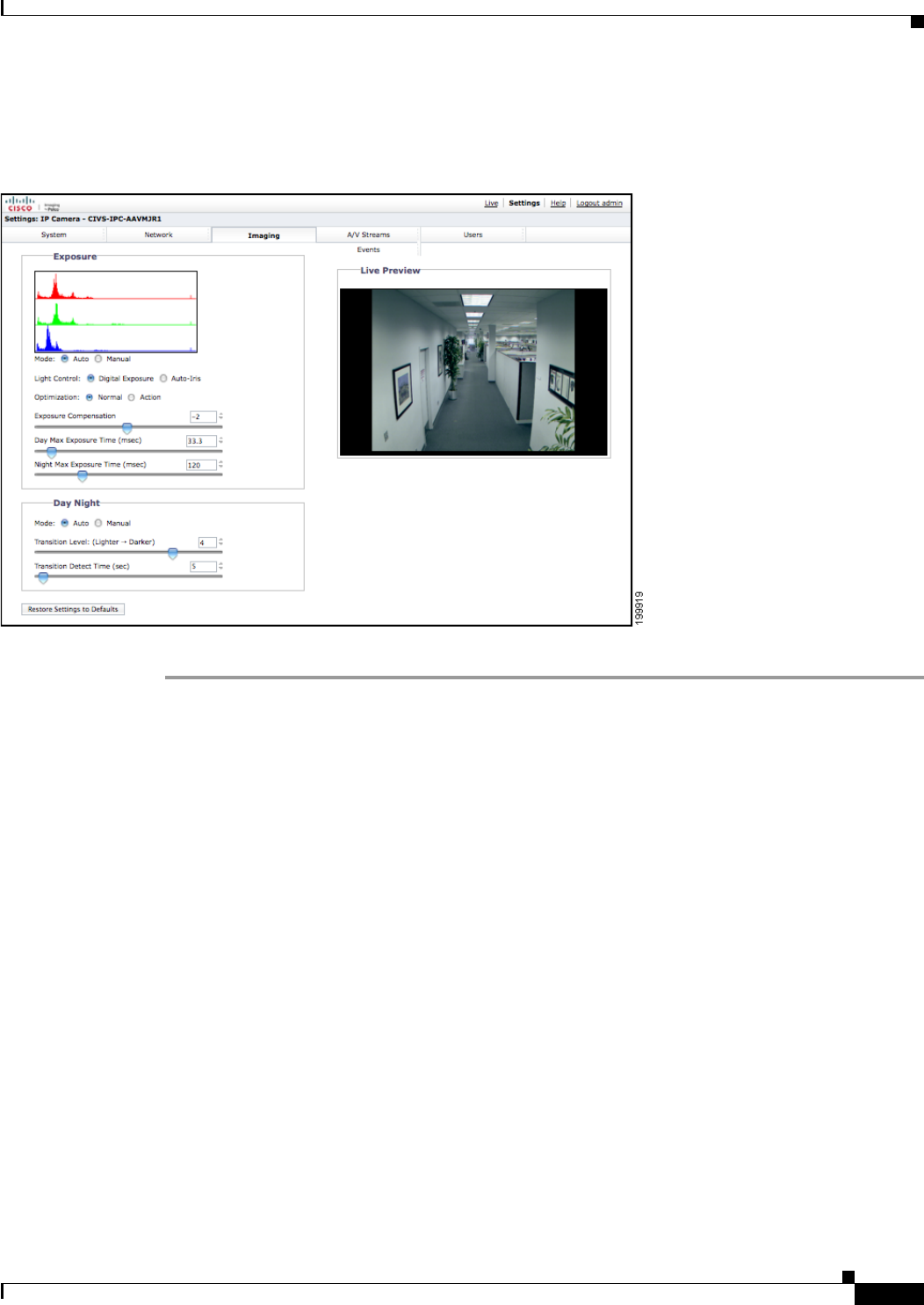
Task: Select Manual exposure mode
Action: pos(98,359)
